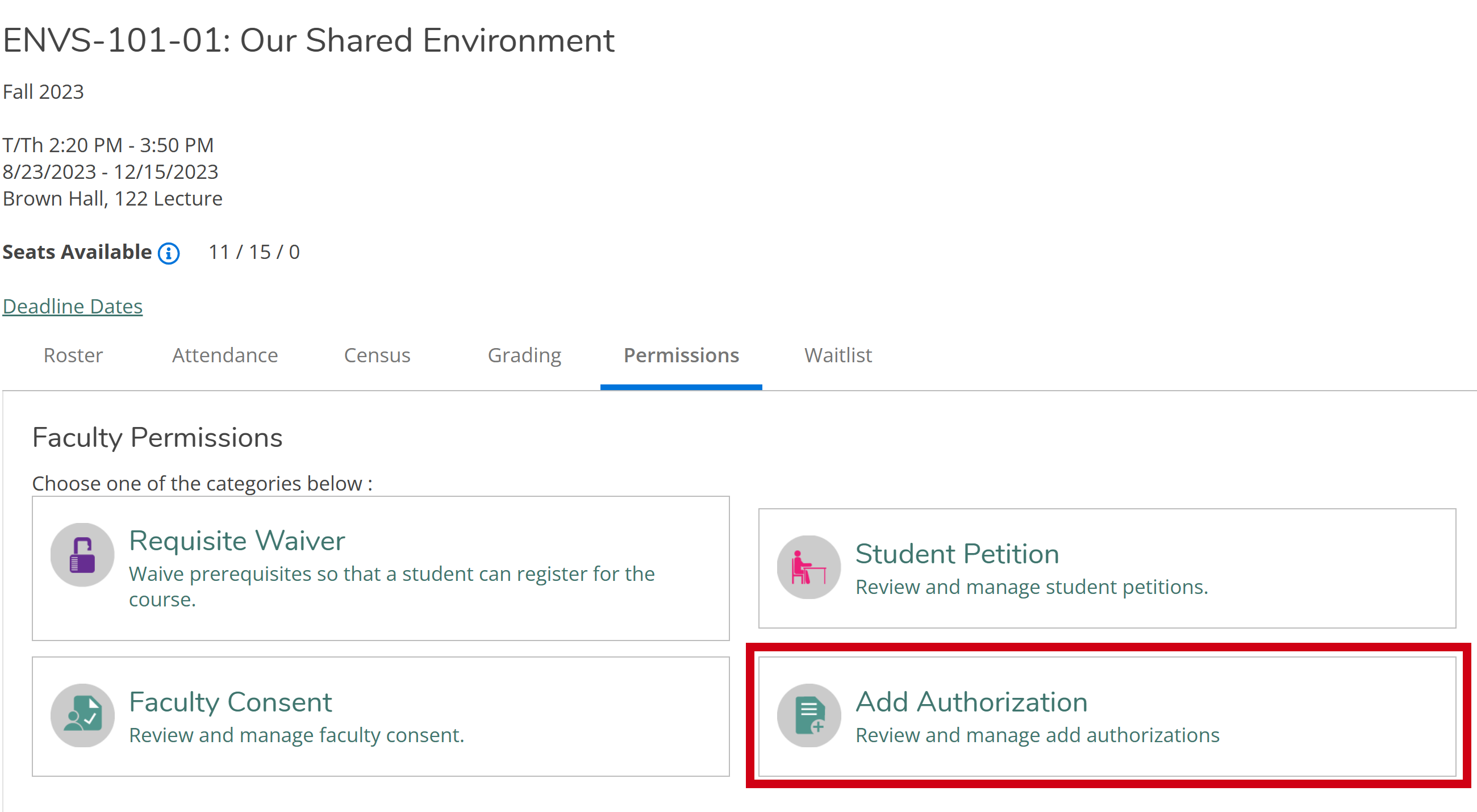This screenshot has height=812, width=1477.
Task: Click 'Waive prerequisites' description text
Action: (x=391, y=574)
